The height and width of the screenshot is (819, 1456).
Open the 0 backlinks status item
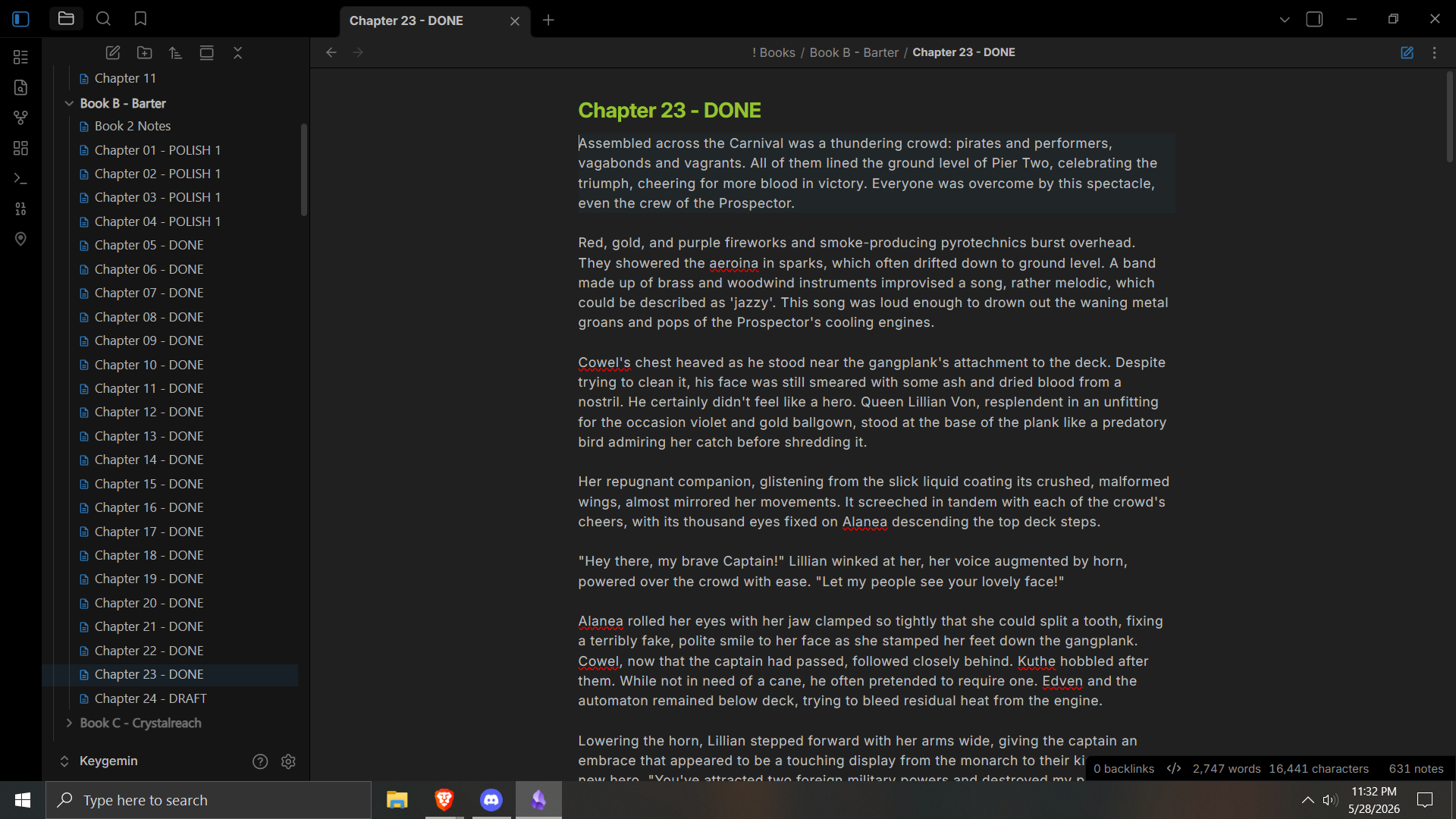tap(1124, 769)
